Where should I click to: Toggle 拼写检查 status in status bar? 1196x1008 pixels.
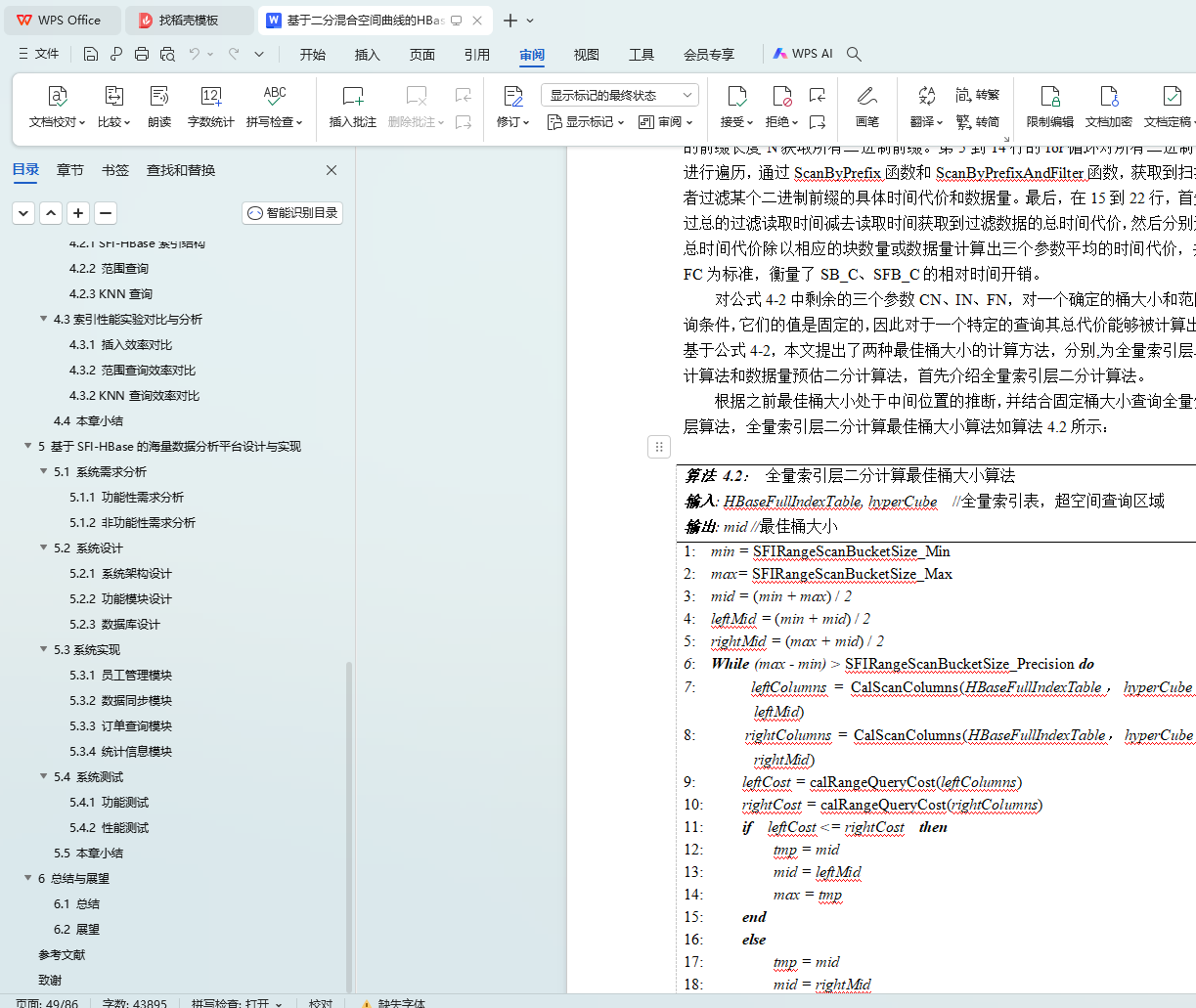[x=237, y=1003]
